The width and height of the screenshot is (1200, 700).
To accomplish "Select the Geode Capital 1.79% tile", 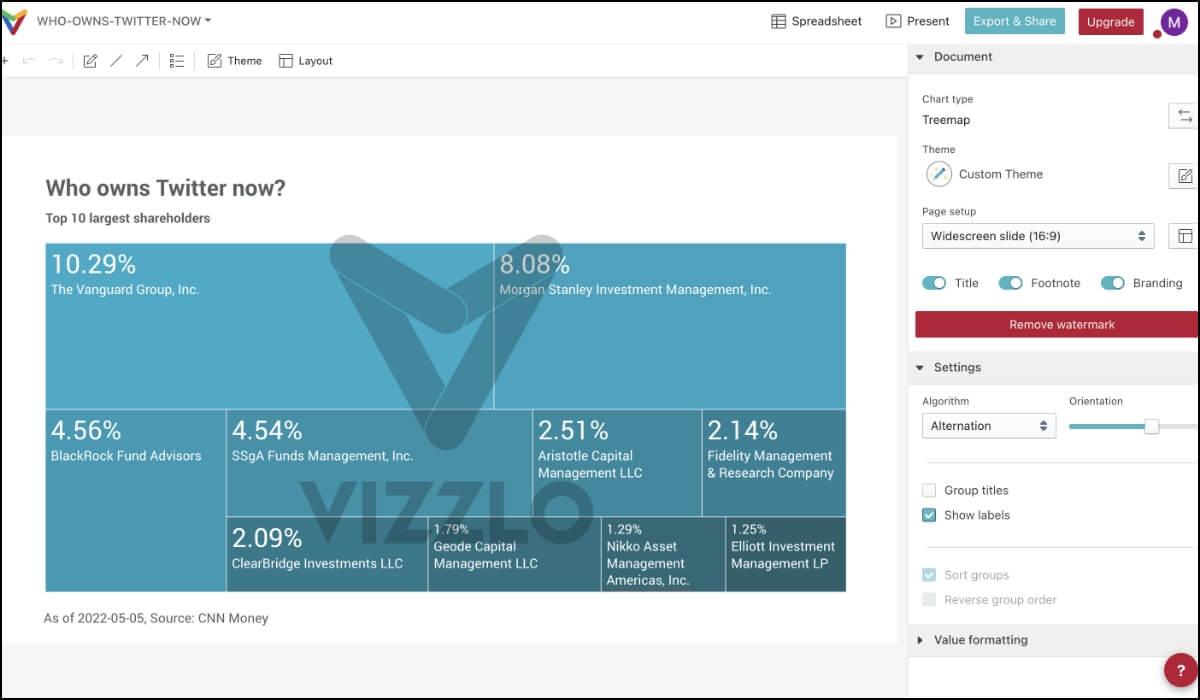I will pyautogui.click(x=514, y=554).
